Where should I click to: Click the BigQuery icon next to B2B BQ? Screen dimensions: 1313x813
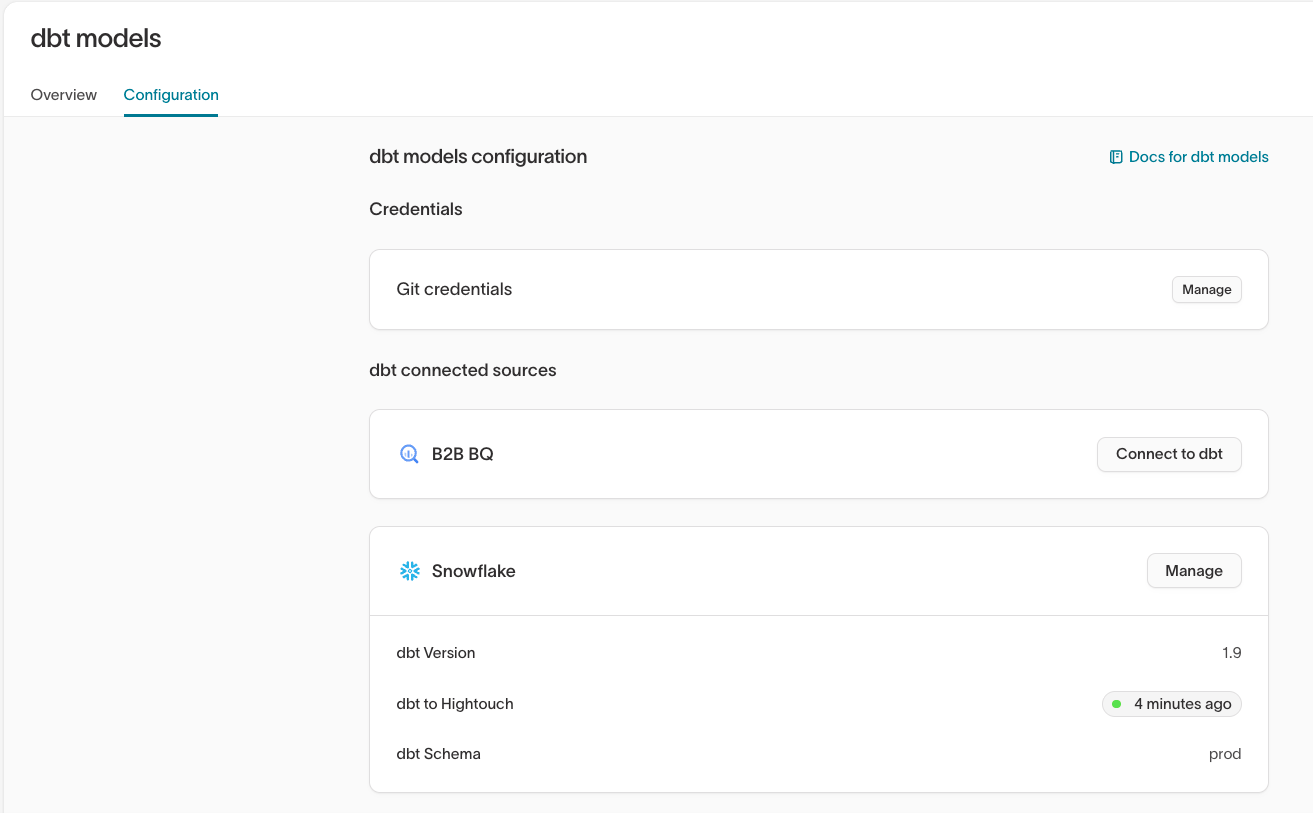click(409, 454)
